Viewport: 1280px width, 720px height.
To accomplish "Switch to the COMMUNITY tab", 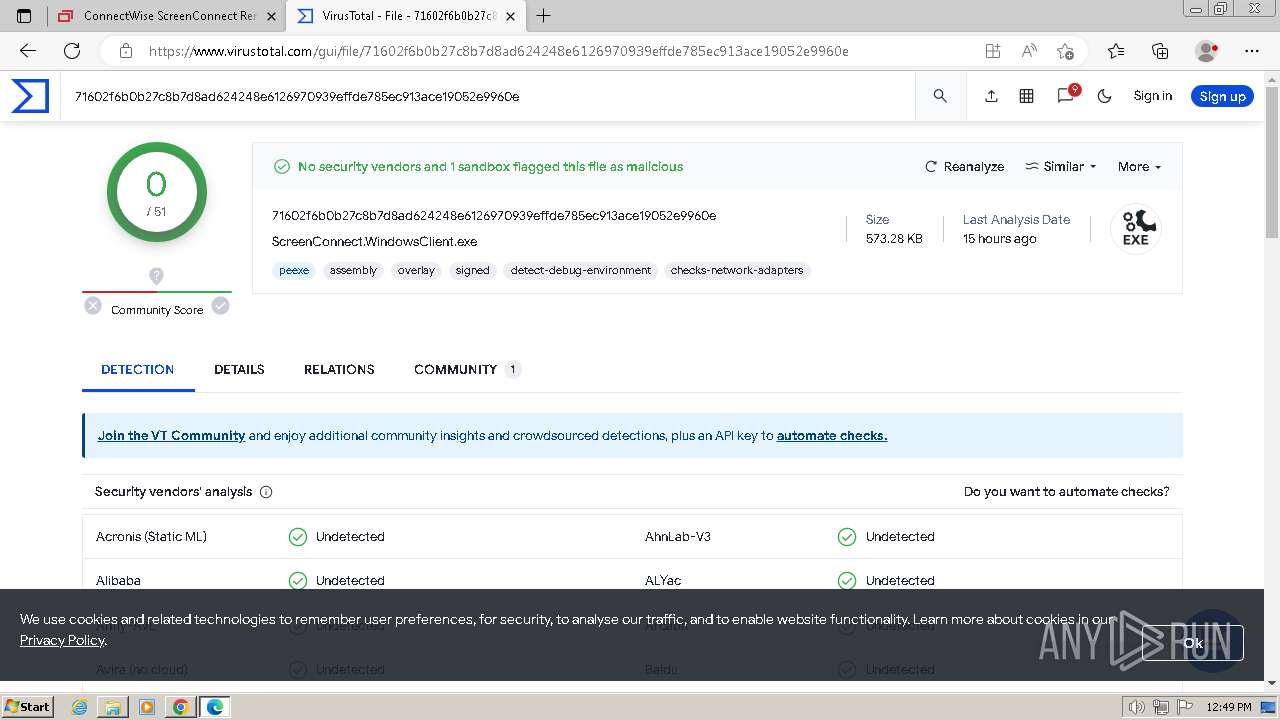I will click(x=467, y=369).
